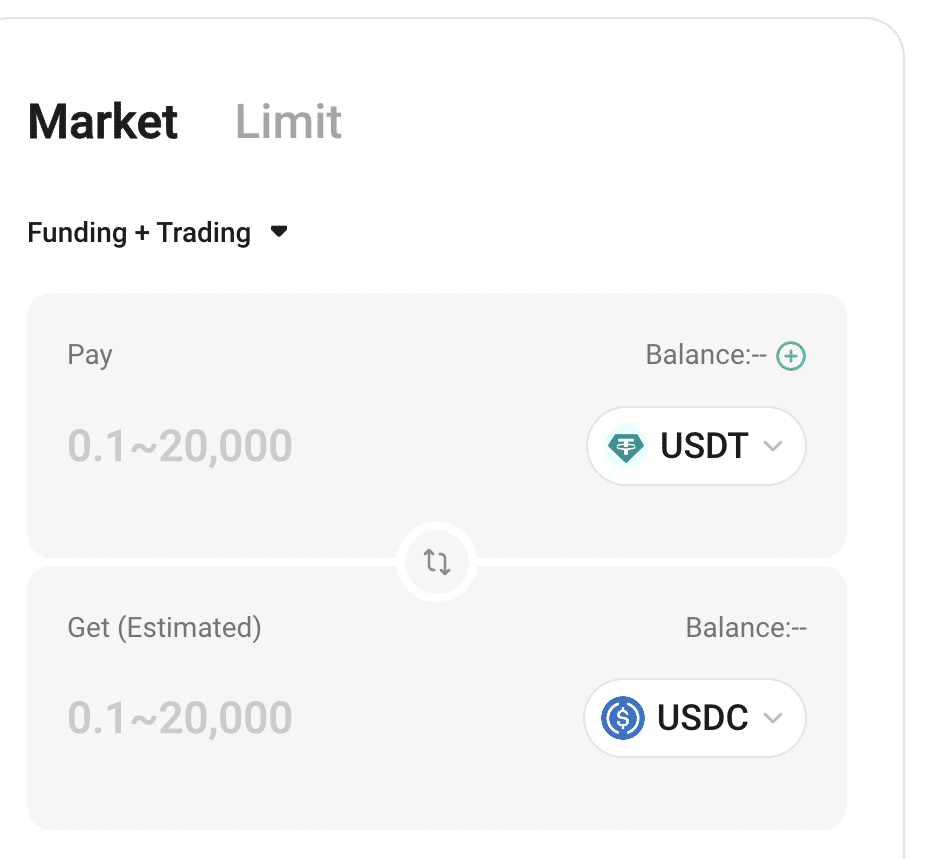Viewport: 936px width, 859px height.
Task: Select the Tether logo inside USDT selector
Action: click(625, 446)
